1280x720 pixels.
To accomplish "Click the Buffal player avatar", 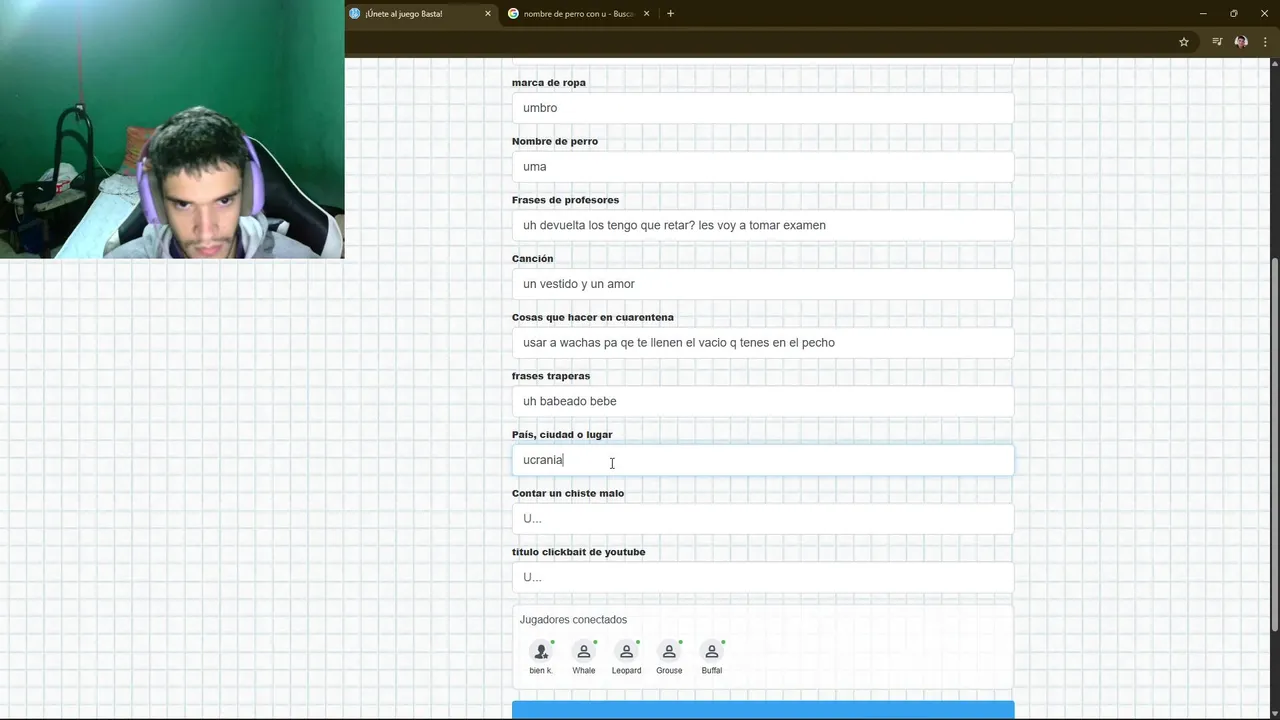I will 711,652.
